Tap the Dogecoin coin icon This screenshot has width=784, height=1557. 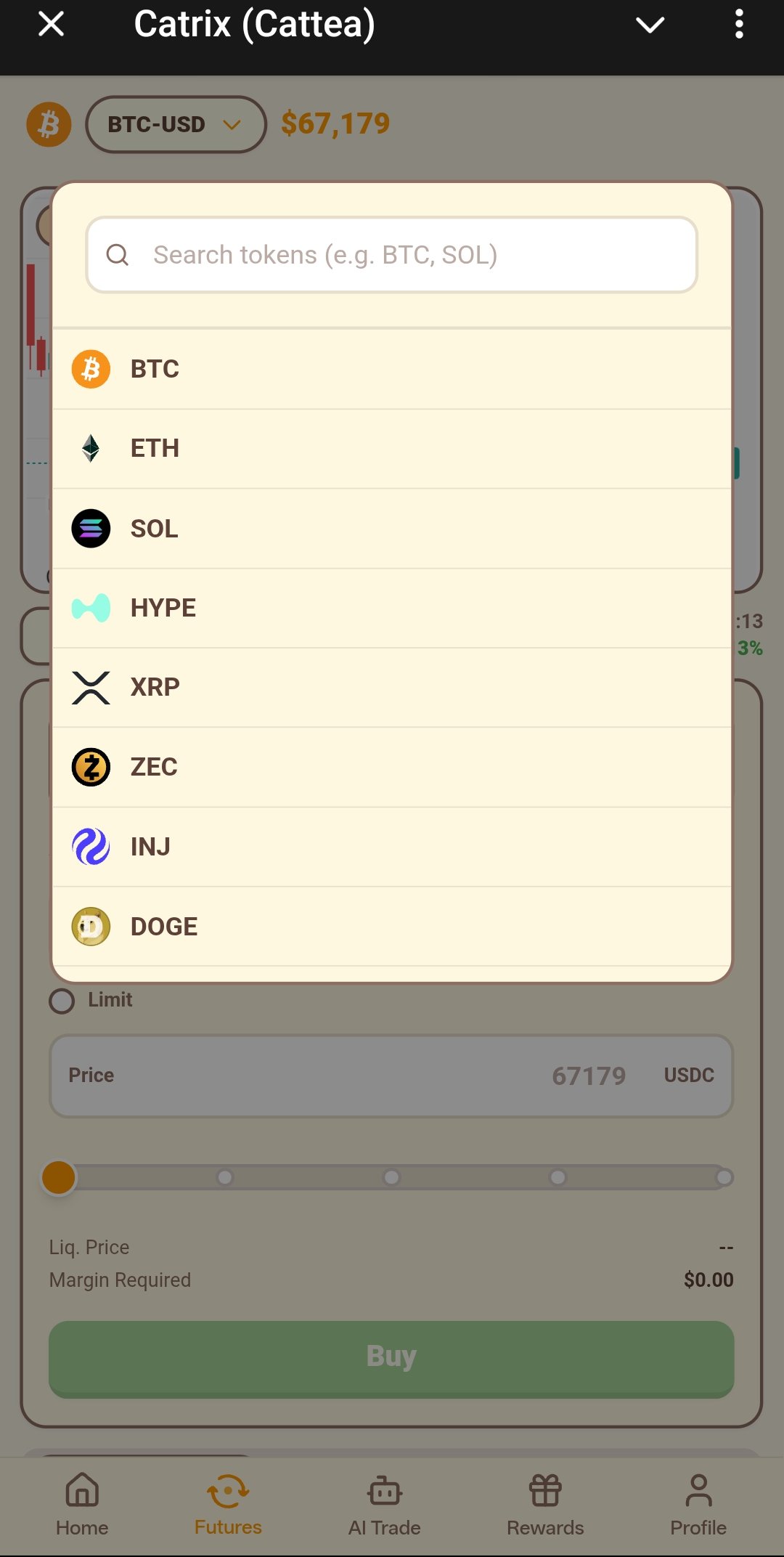tap(91, 927)
